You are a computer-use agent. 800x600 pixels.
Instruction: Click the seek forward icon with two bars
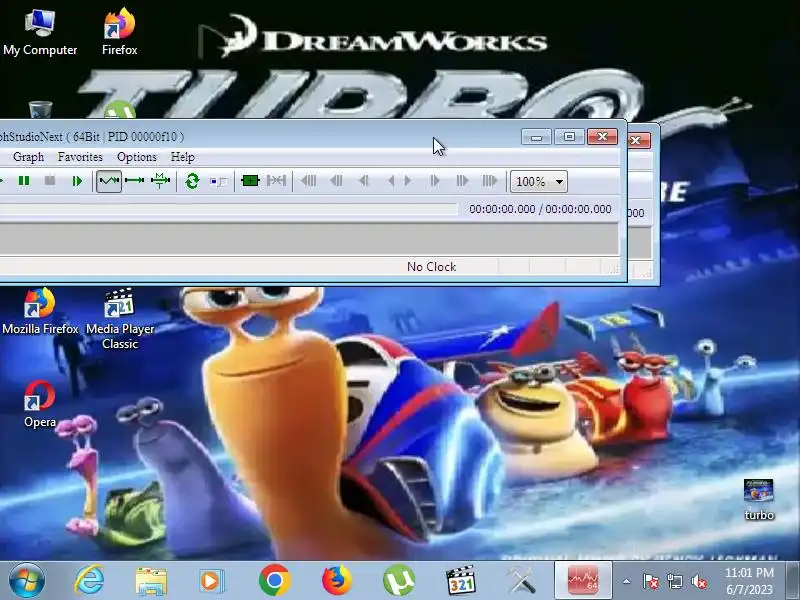coord(462,181)
